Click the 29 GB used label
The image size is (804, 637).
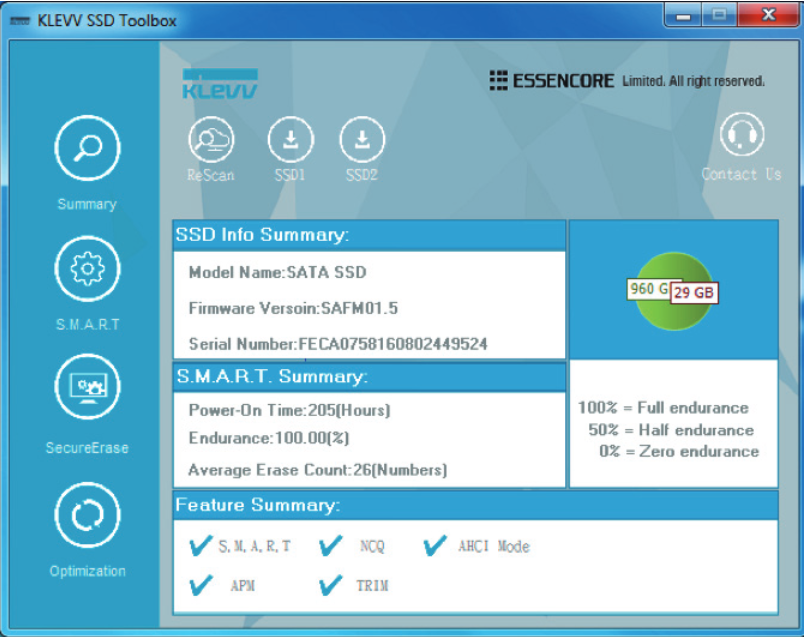coord(694,293)
